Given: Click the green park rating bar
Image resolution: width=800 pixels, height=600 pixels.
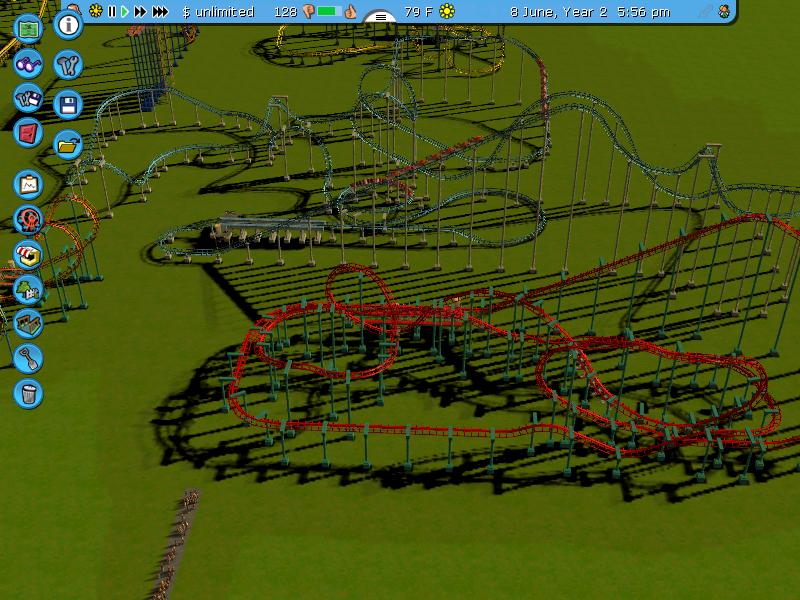Looking at the screenshot, I should [329, 11].
